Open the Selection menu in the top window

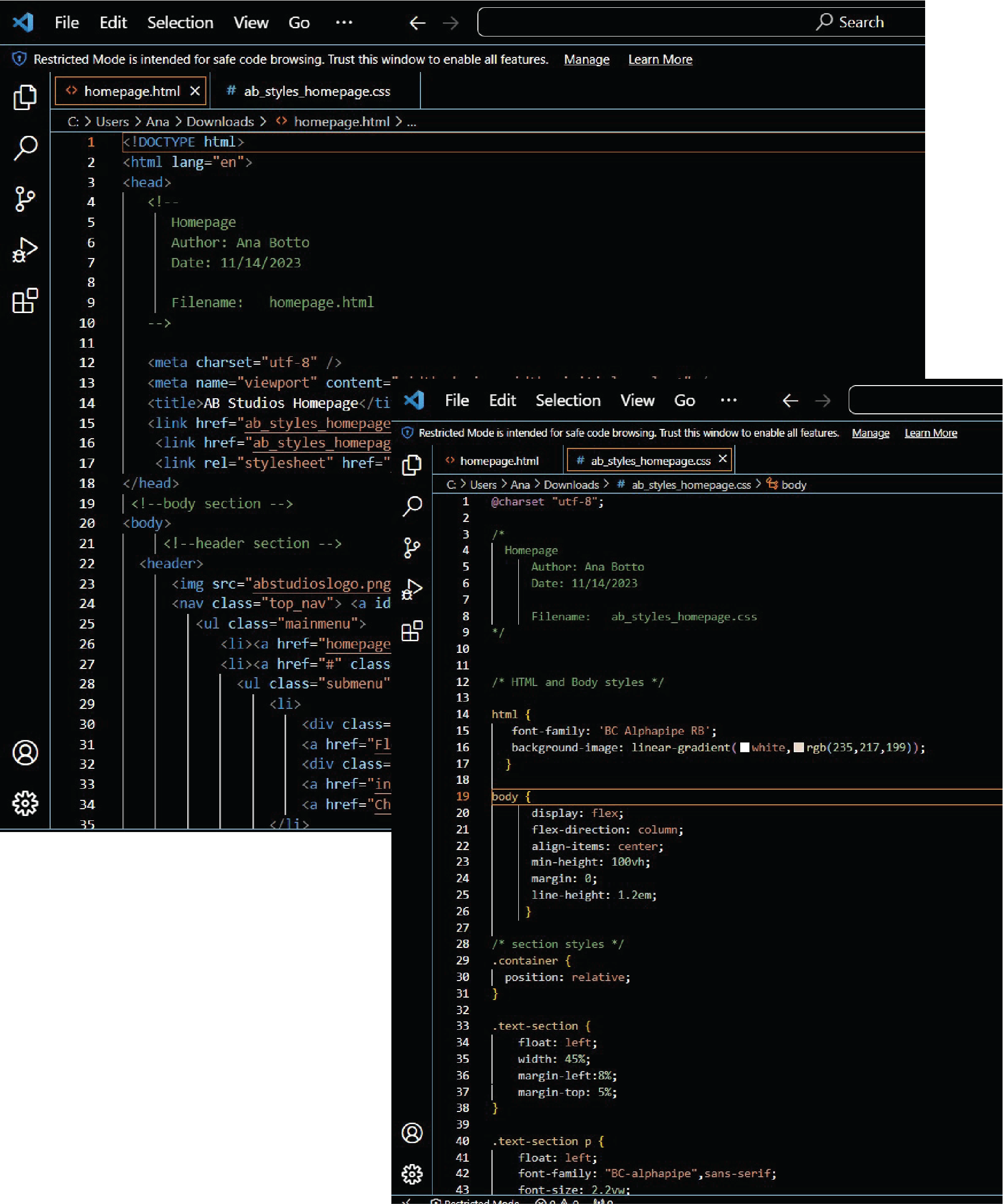180,23
